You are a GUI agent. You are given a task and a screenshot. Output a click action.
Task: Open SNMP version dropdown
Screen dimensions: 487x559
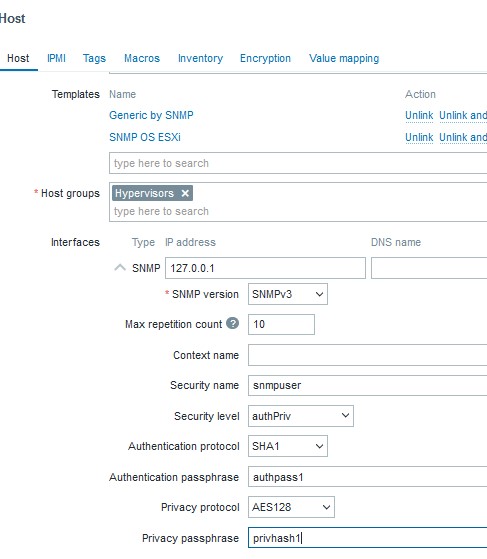[288, 294]
